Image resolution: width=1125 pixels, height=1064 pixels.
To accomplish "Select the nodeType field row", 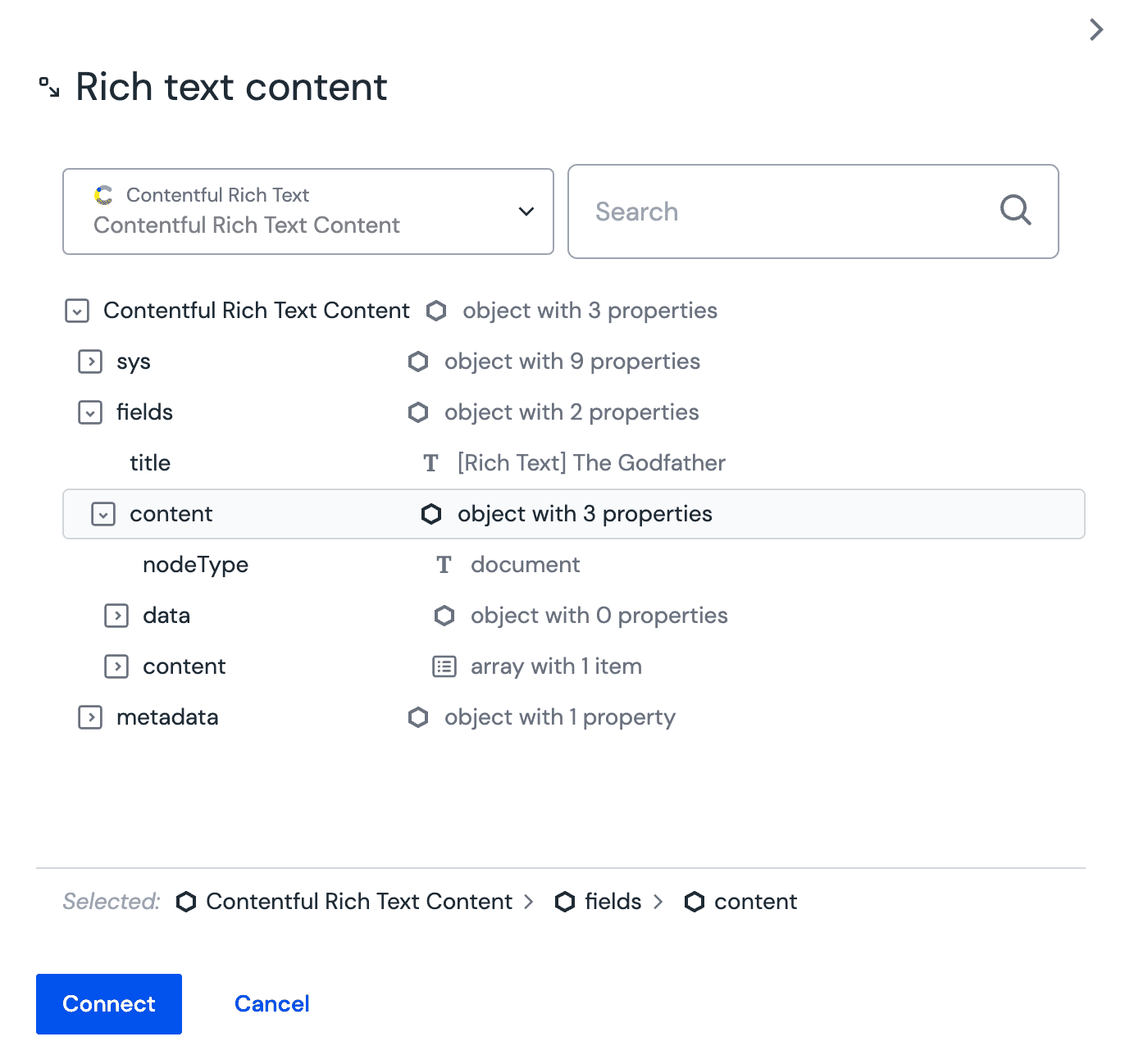I will 574,565.
